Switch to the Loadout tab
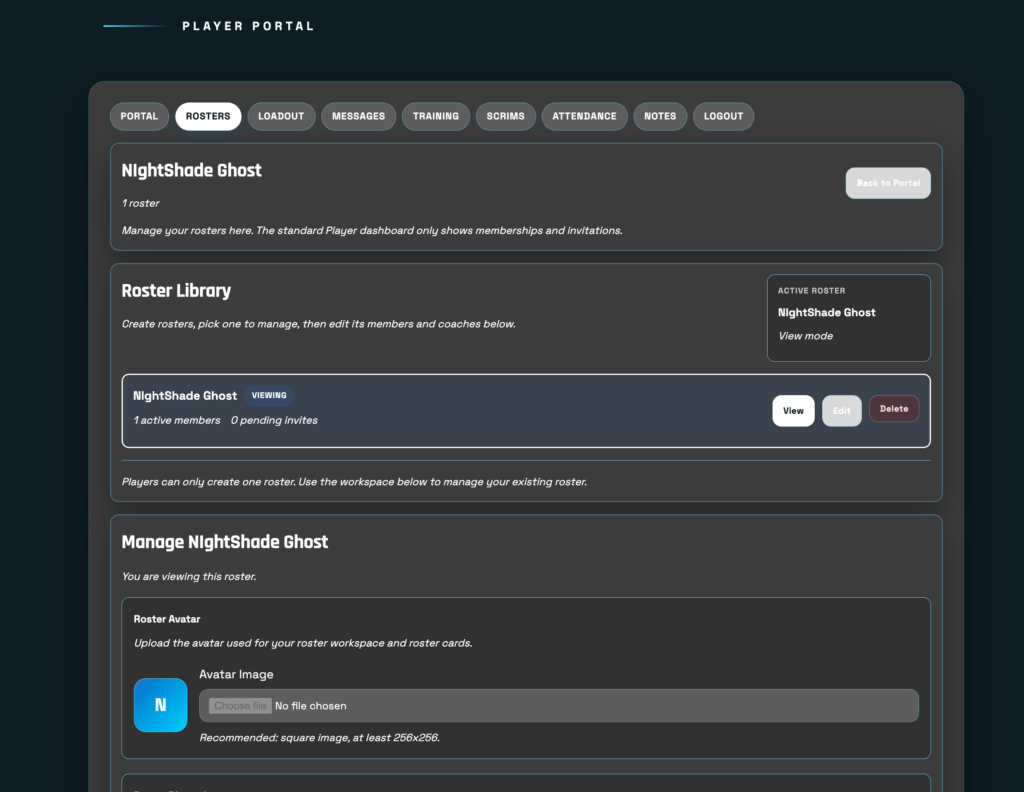Screen dimensions: 1024x792 [x=281, y=116]
